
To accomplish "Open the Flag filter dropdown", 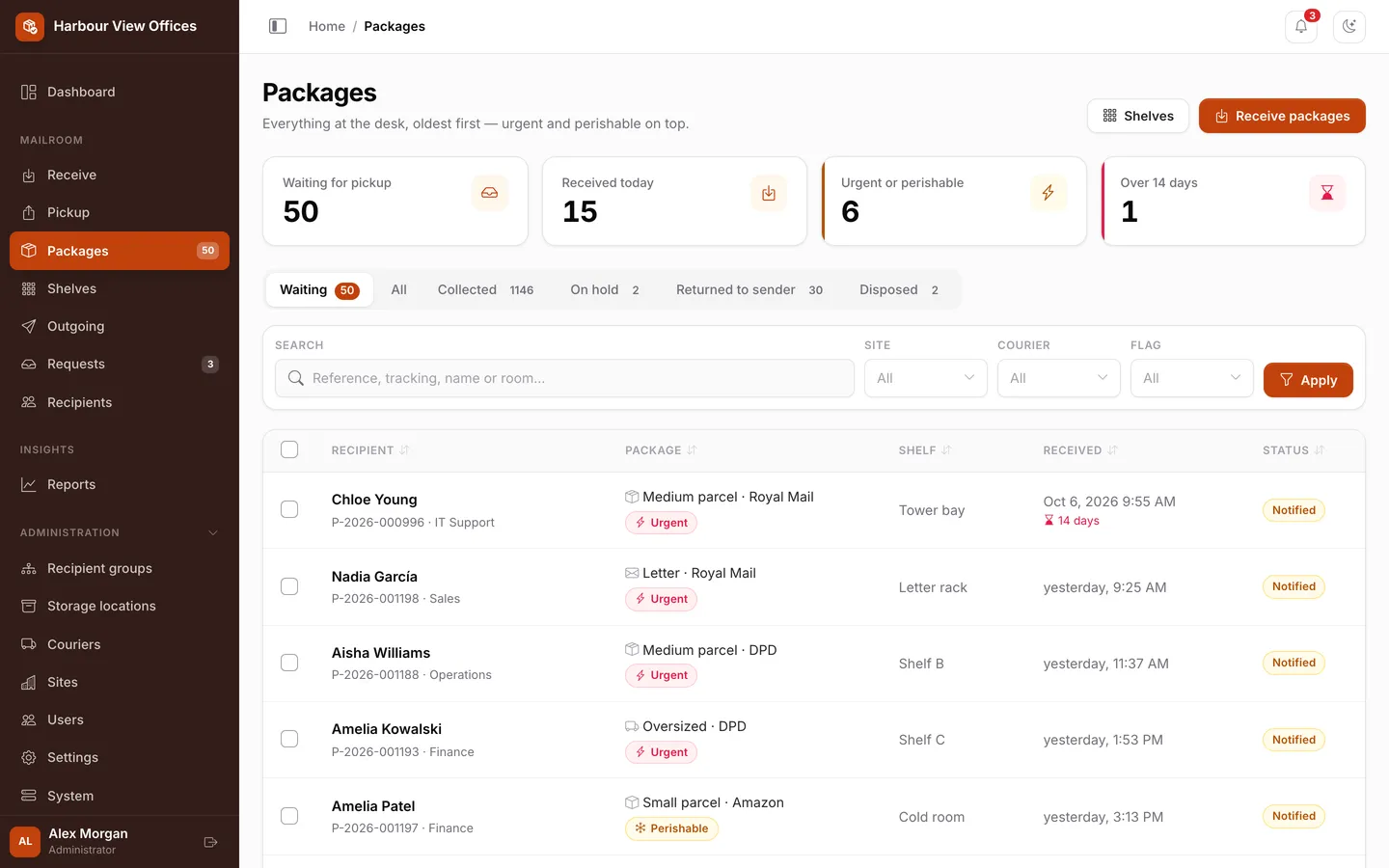I will tap(1192, 378).
